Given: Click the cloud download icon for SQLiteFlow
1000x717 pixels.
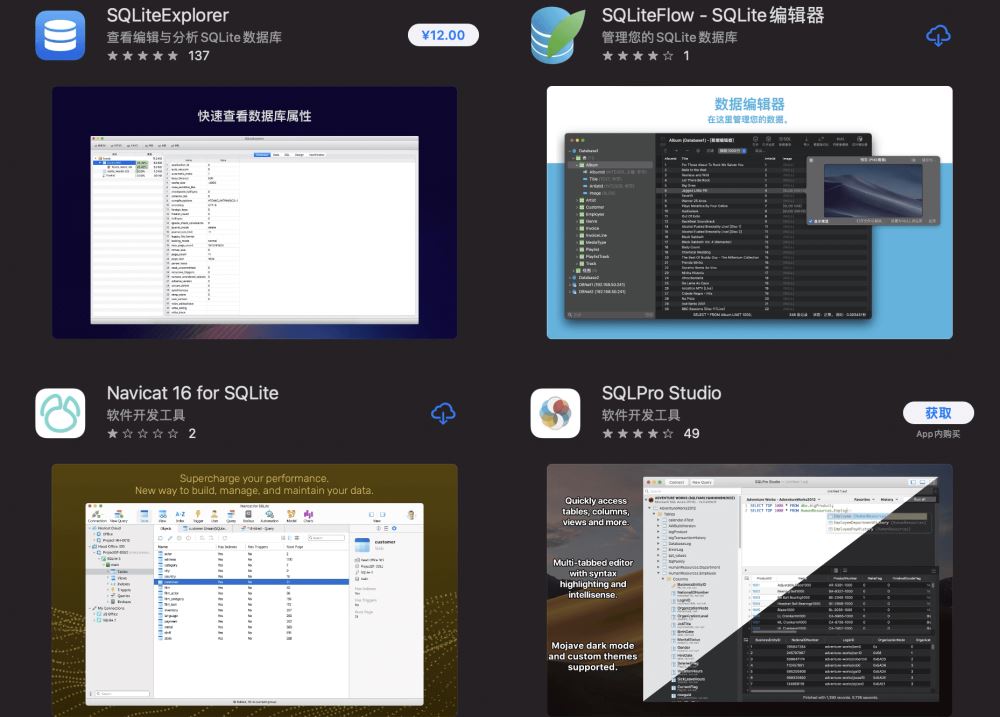Looking at the screenshot, I should click(938, 35).
